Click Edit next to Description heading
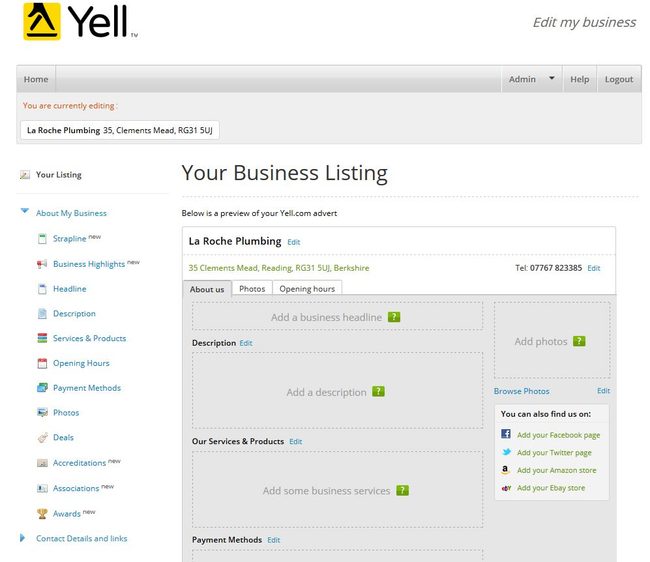 [246, 343]
